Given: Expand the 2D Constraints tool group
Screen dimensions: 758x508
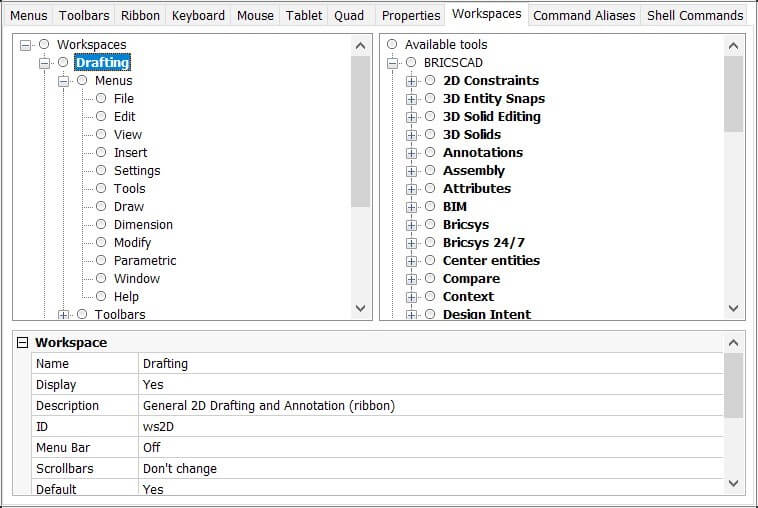Looking at the screenshot, I should pyautogui.click(x=411, y=81).
